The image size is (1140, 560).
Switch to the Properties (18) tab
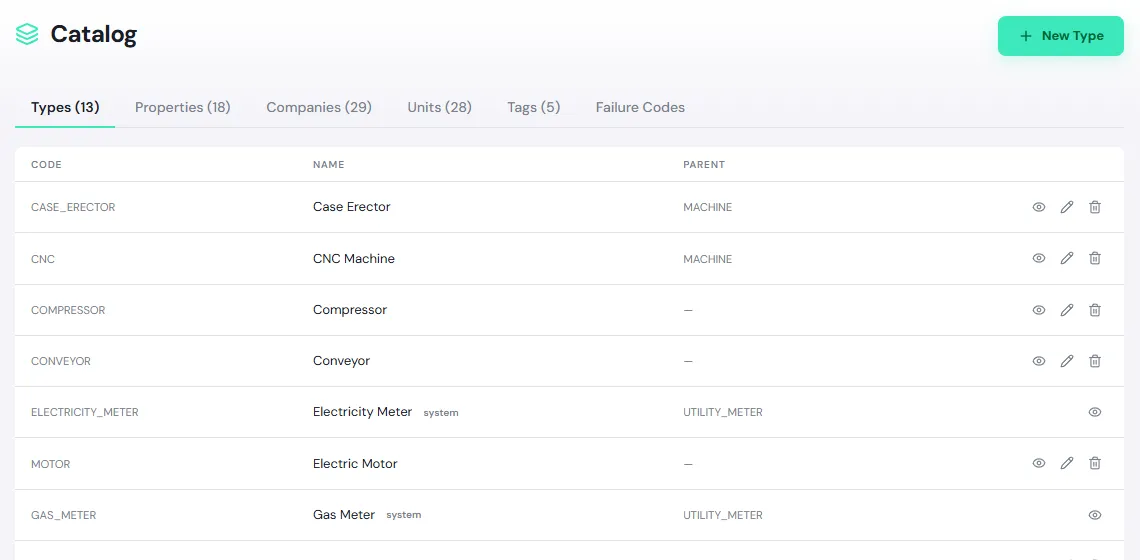[182, 108]
